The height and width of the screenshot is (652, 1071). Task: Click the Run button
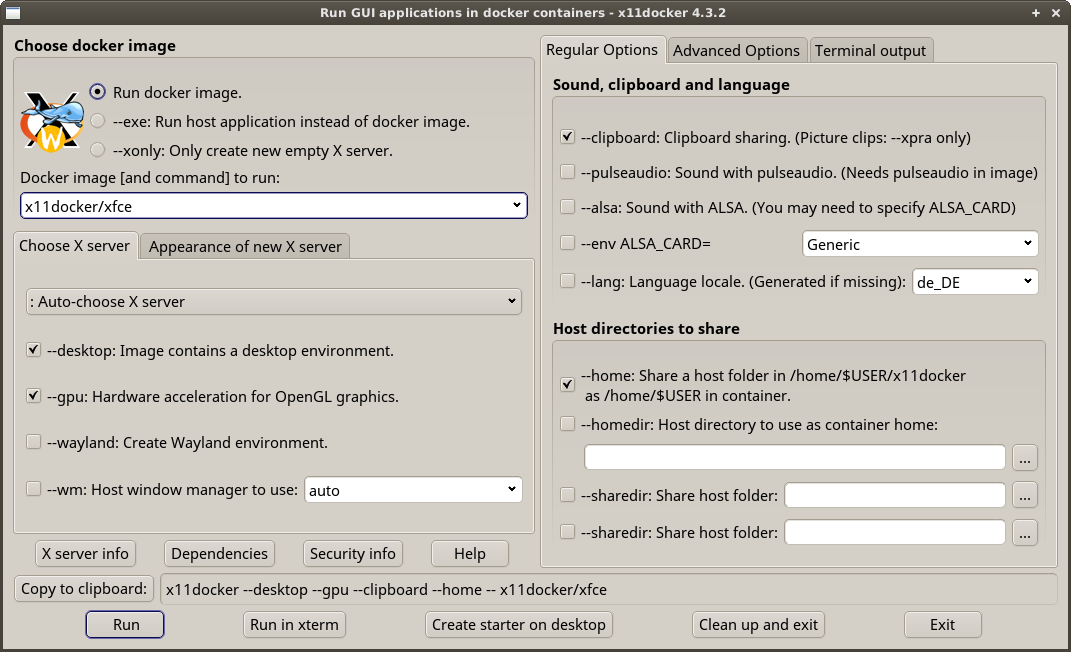pos(125,625)
